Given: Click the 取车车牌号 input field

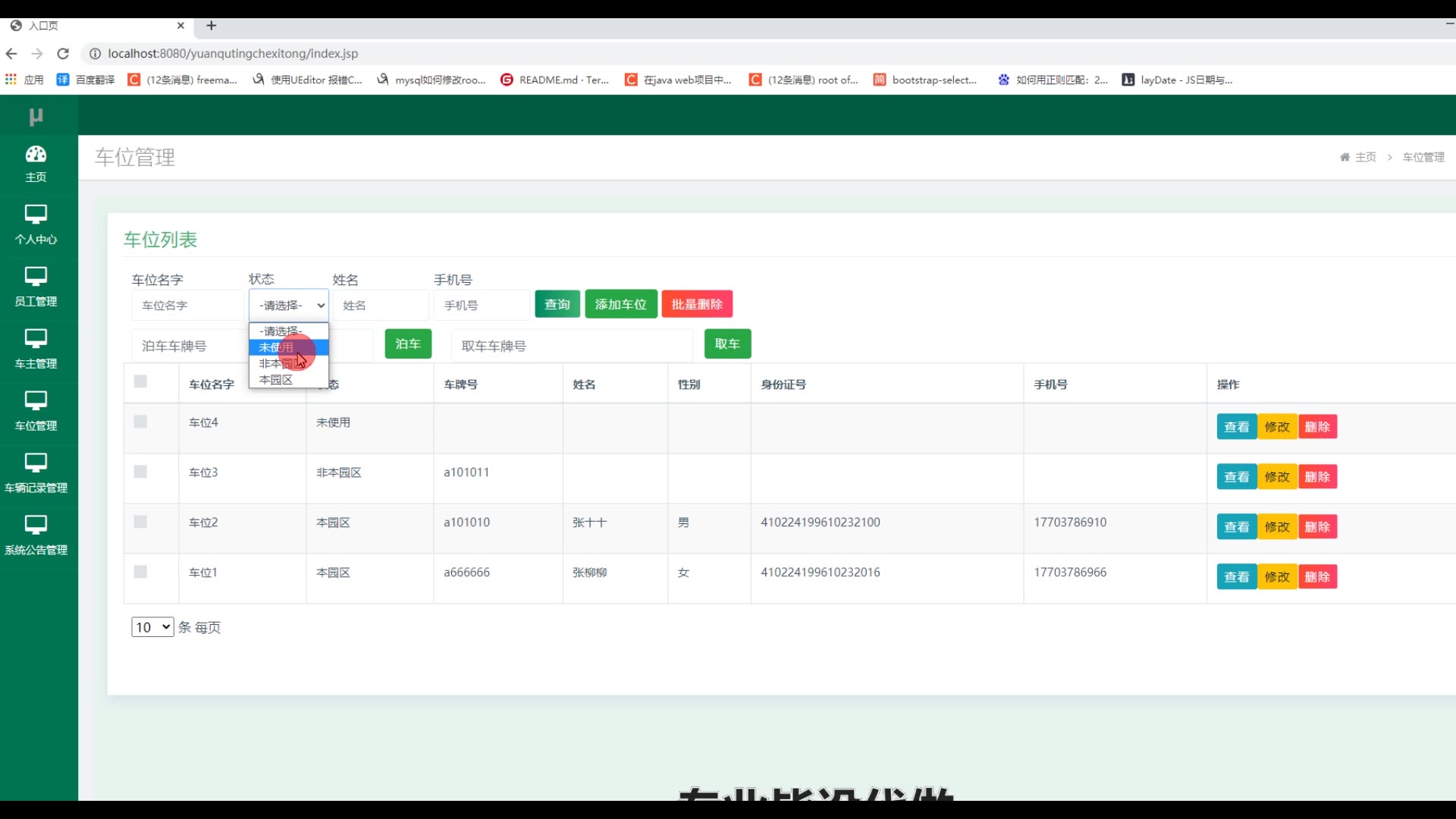Looking at the screenshot, I should point(572,346).
